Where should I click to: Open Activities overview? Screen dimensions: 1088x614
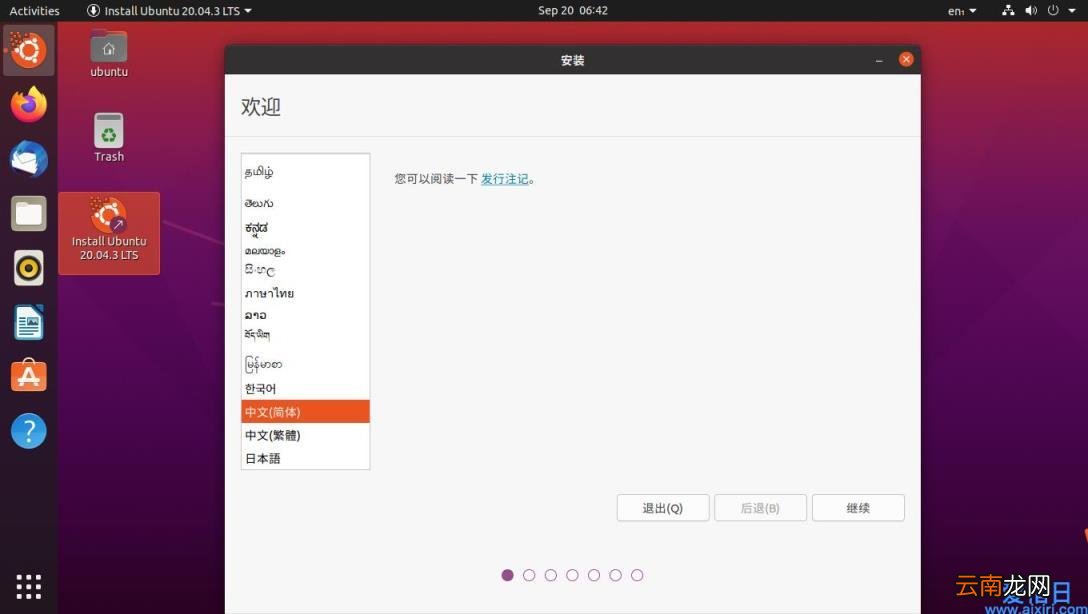tap(34, 10)
